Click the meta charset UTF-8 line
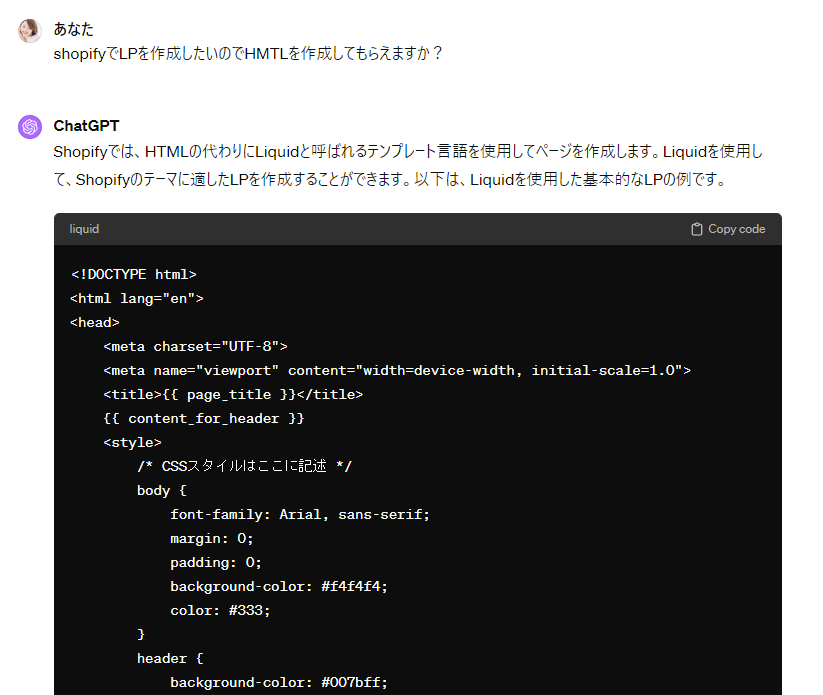Viewport: 823px width, 695px height. click(195, 347)
